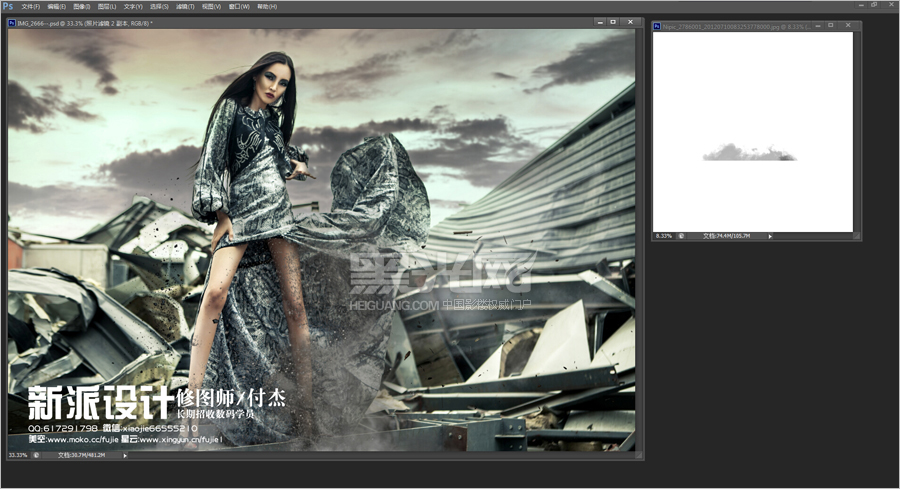
Task: Open the 图层(L) menu
Action: pos(107,6)
